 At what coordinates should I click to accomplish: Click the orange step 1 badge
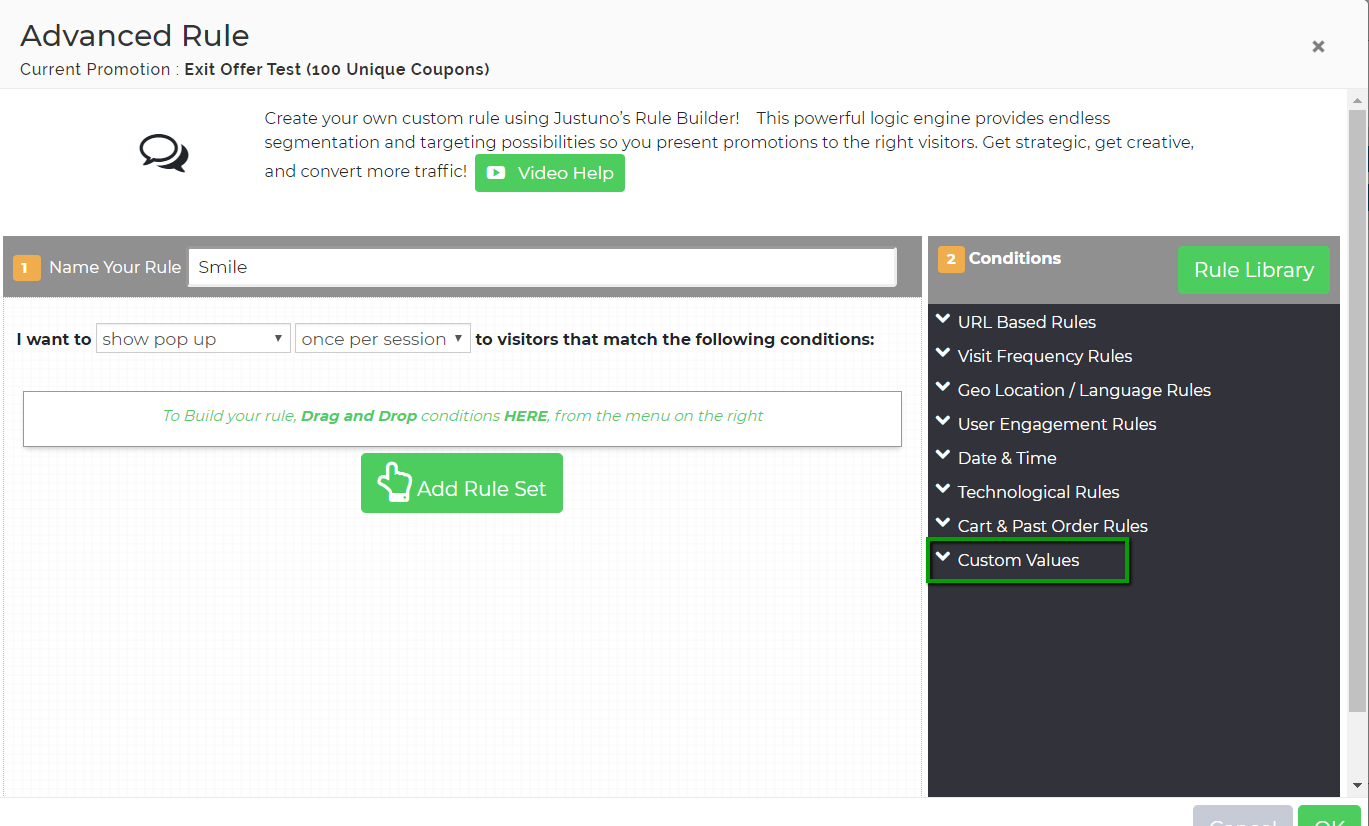coord(27,268)
